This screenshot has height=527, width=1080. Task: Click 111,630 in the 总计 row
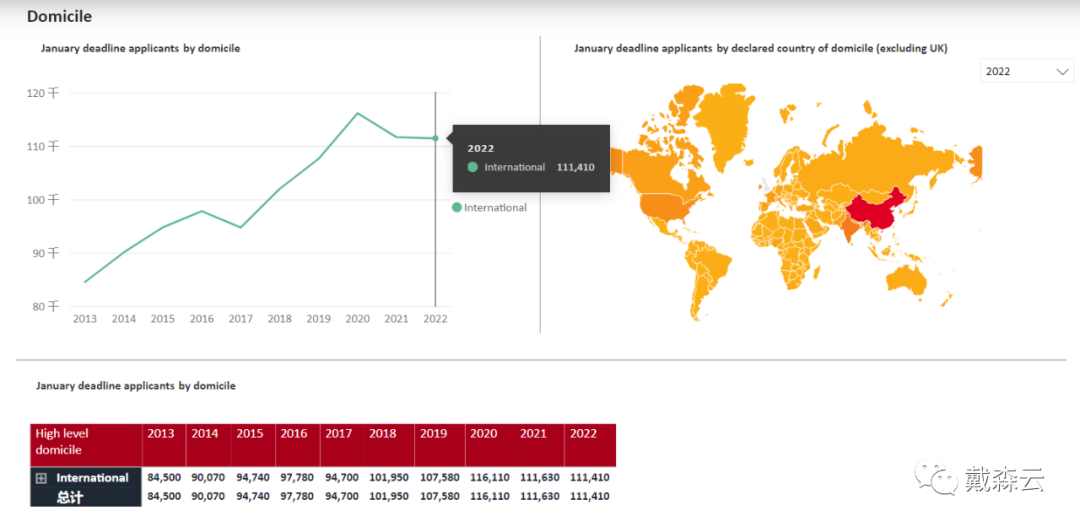pos(539,496)
